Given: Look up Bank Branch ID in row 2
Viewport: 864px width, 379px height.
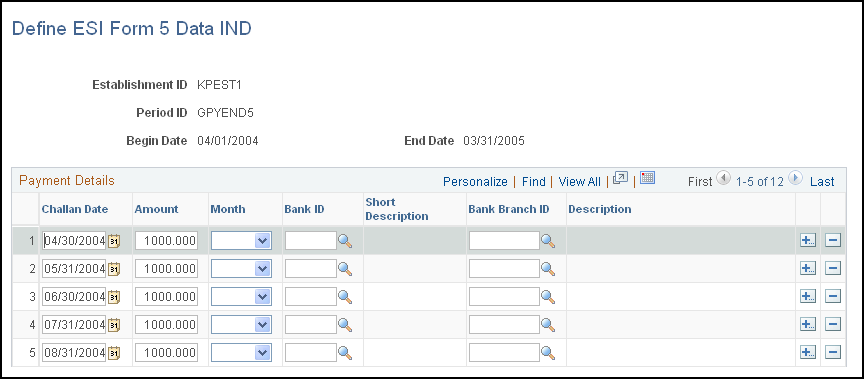Looking at the screenshot, I should (548, 269).
